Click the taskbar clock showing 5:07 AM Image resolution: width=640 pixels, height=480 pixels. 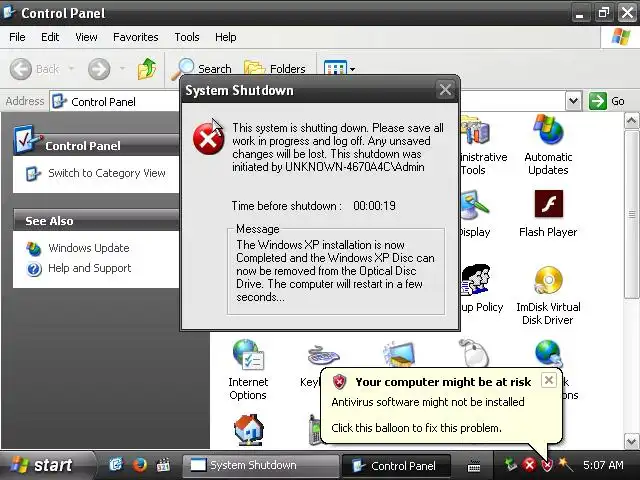603,465
